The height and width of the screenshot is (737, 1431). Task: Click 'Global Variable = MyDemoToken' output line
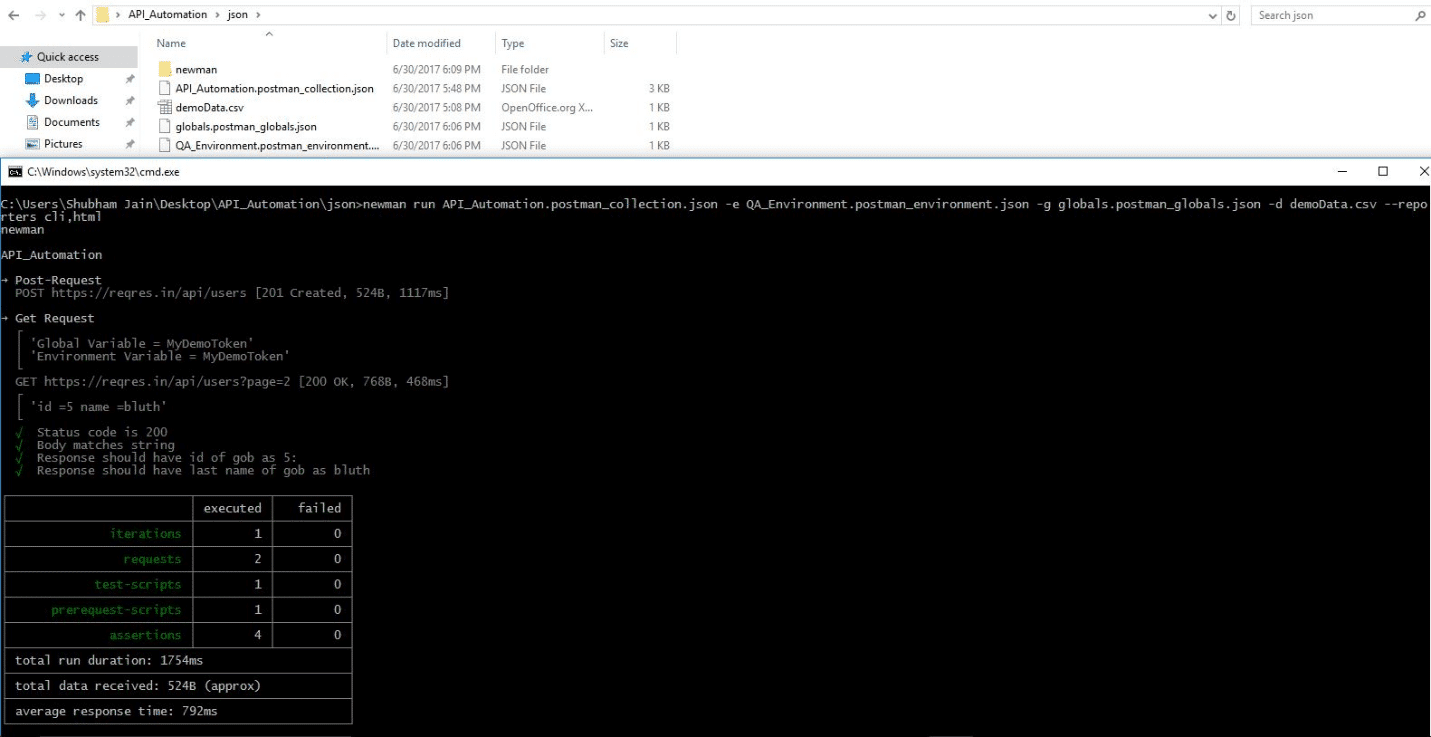[x=142, y=343]
